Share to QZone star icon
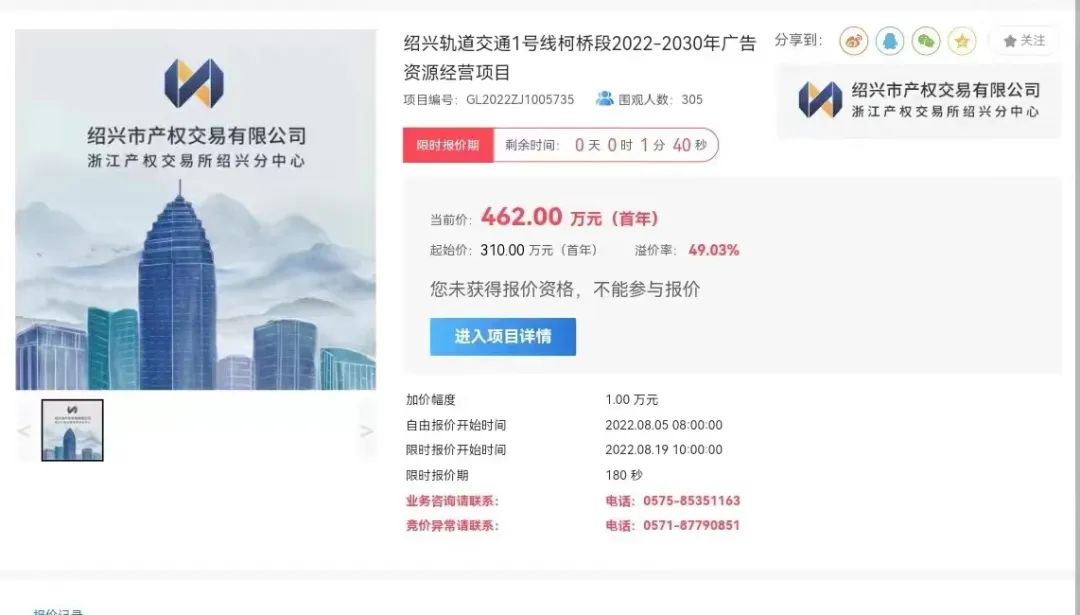Viewport: 1080px width, 615px height. pyautogui.click(x=962, y=41)
